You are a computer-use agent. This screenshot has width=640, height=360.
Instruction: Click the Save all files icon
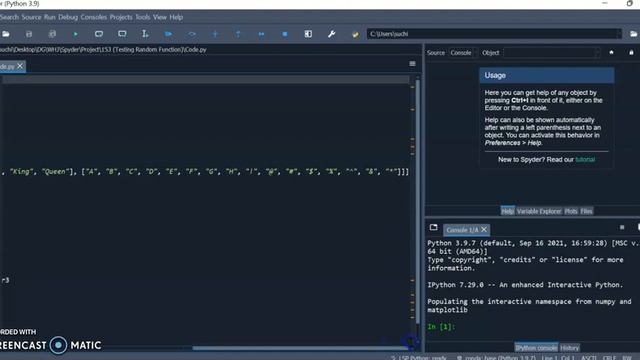52,34
